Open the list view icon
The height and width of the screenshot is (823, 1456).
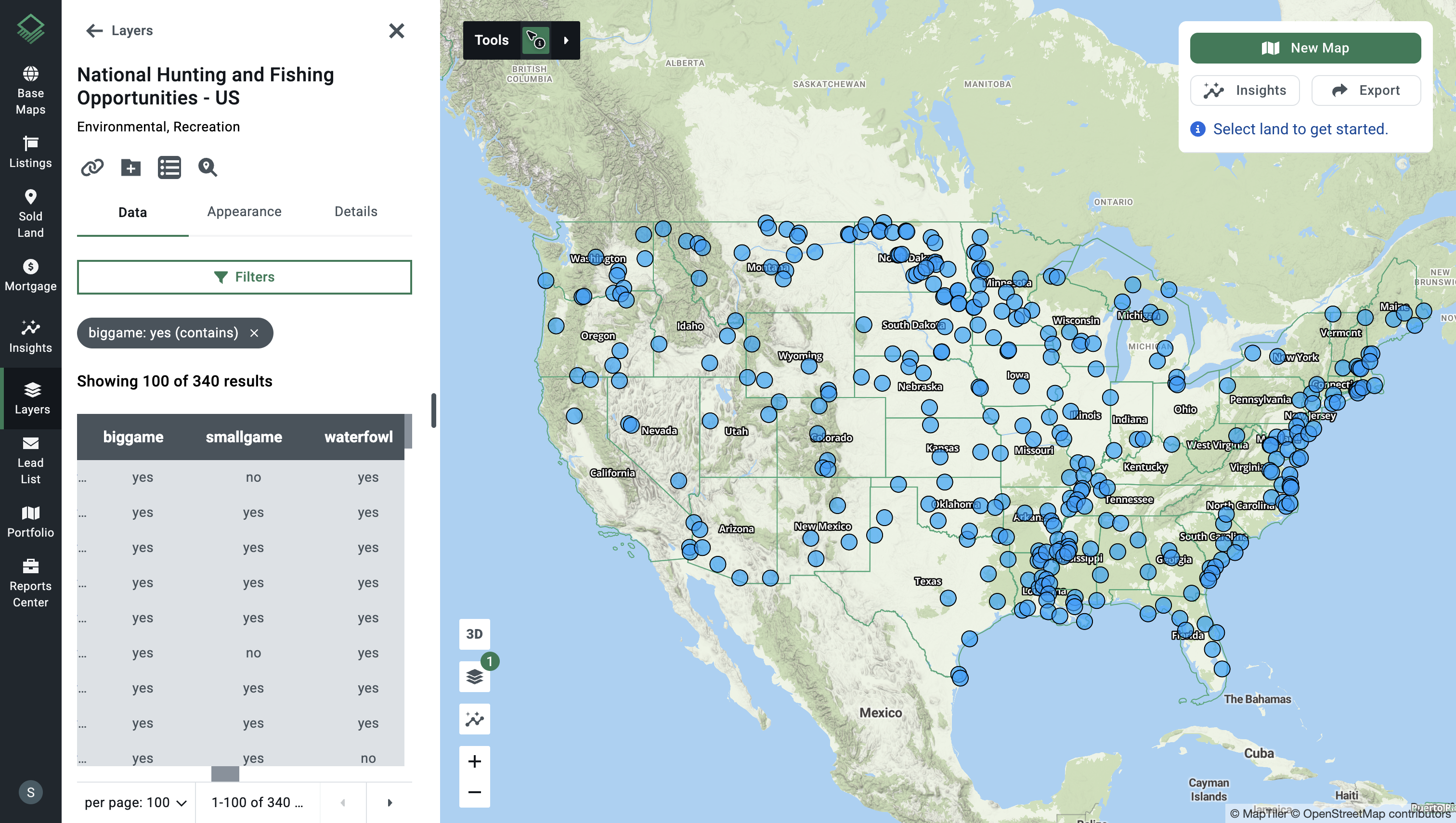pyautogui.click(x=169, y=167)
